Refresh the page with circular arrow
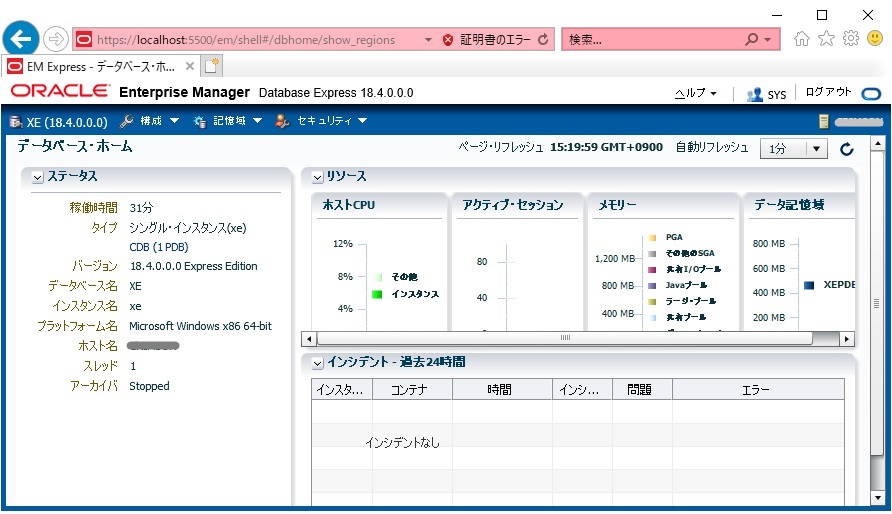 pos(847,149)
